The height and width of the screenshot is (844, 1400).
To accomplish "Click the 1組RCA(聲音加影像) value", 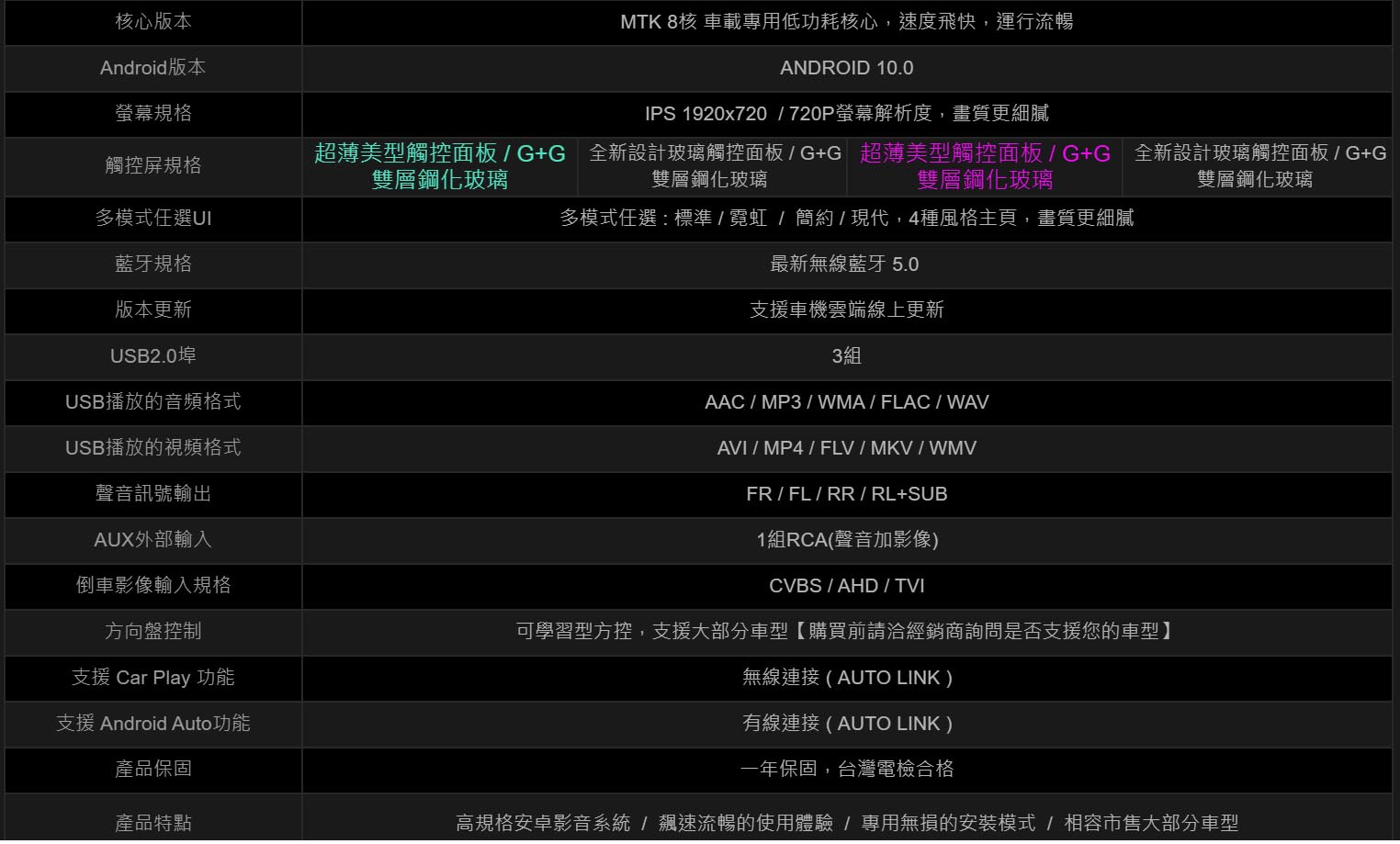I will tap(846, 540).
